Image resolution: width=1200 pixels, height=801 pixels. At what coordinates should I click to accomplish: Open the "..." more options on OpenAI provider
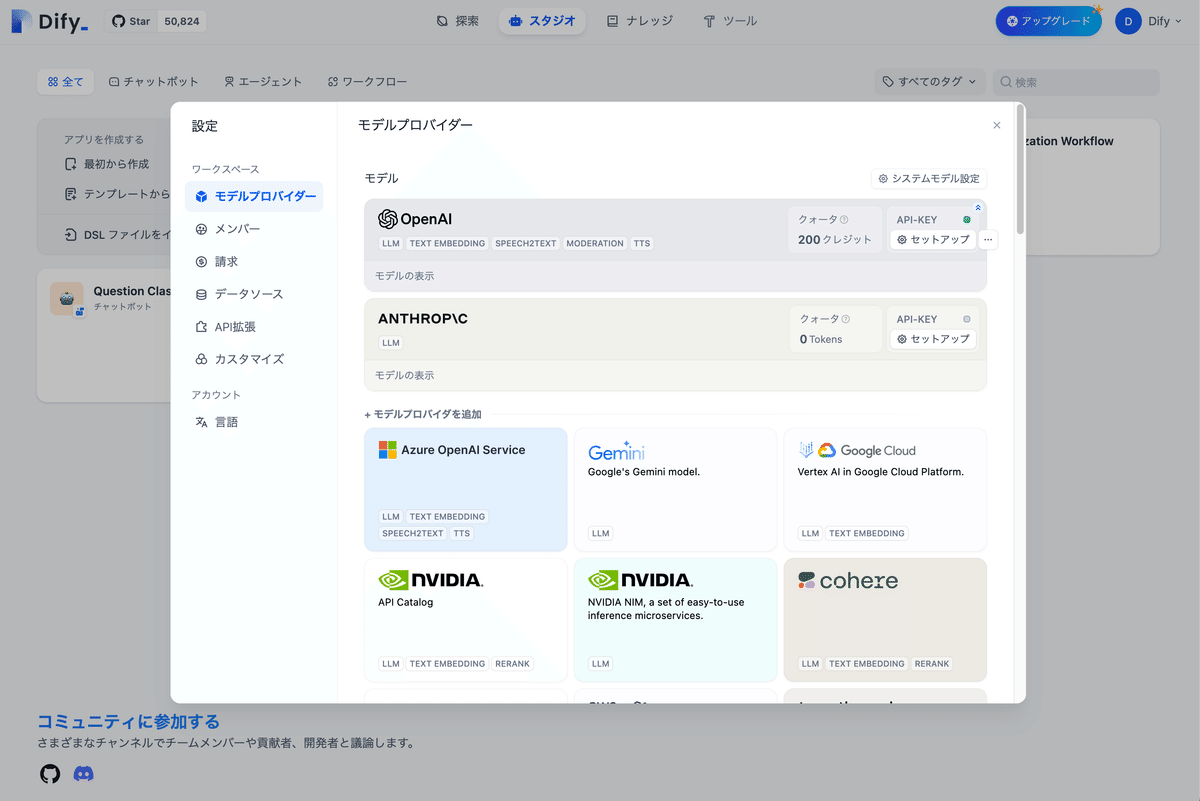[x=987, y=239]
